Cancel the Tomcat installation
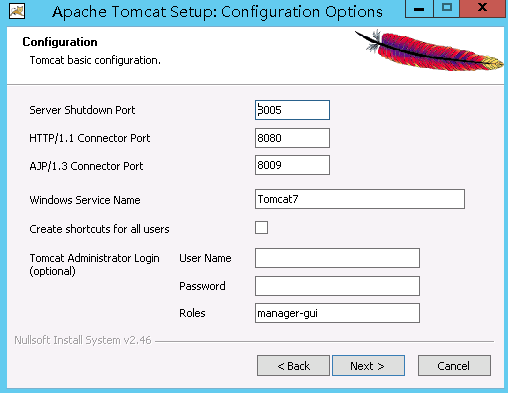The width and height of the screenshot is (508, 393). pos(454,366)
